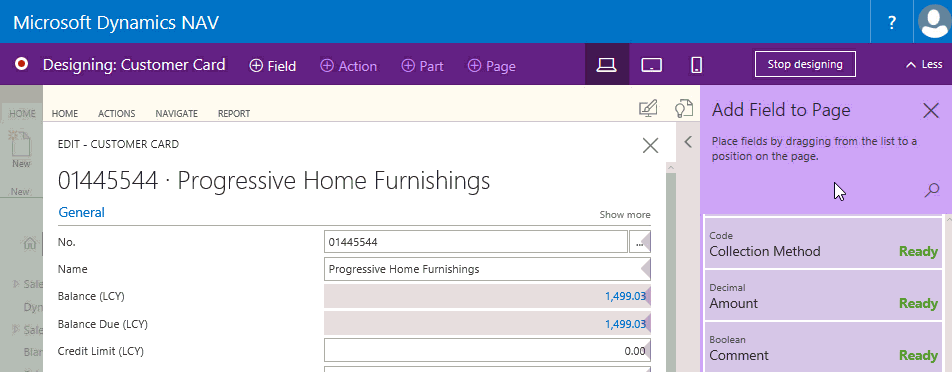Collapse side pane with left chevron
Viewport: 952px width, 372px height.
pos(688,142)
